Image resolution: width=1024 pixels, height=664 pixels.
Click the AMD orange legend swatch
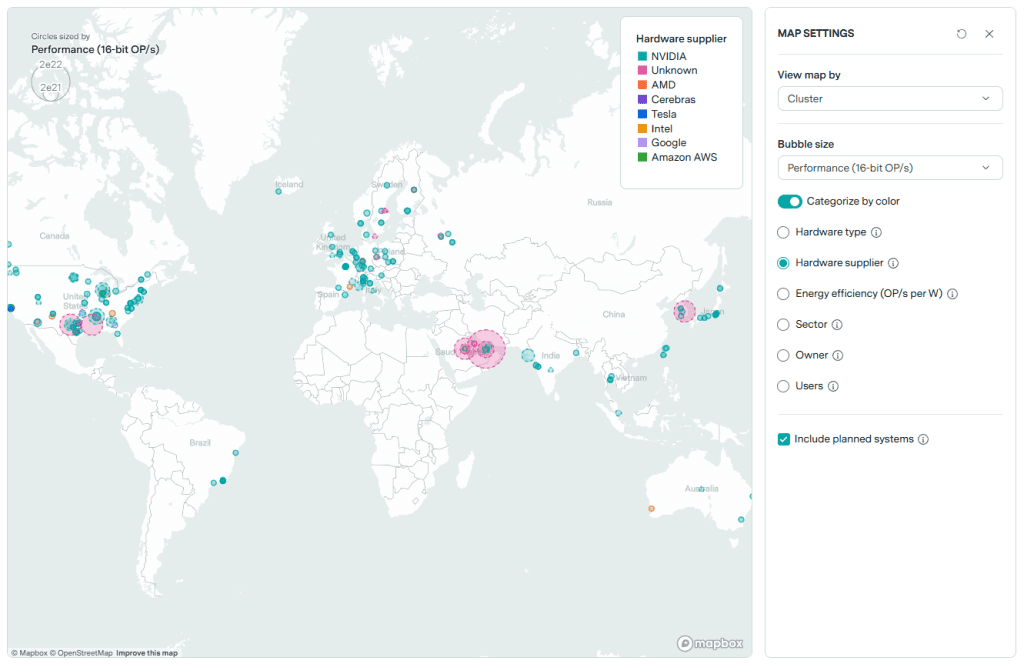tap(642, 85)
